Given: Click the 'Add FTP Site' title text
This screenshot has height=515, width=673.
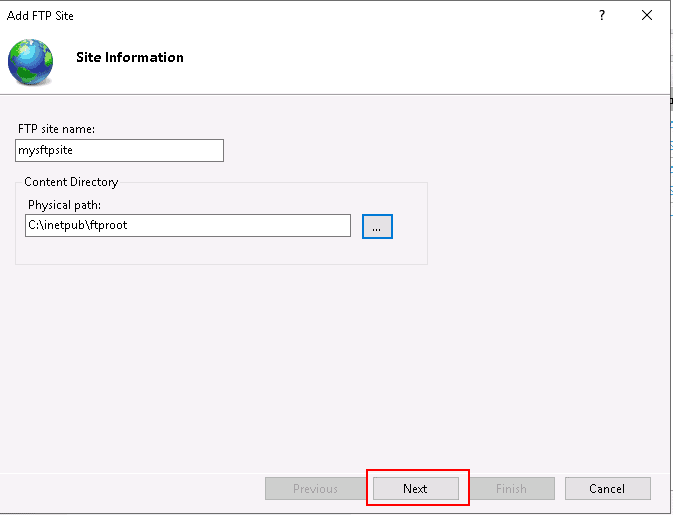Looking at the screenshot, I should coord(40,16).
